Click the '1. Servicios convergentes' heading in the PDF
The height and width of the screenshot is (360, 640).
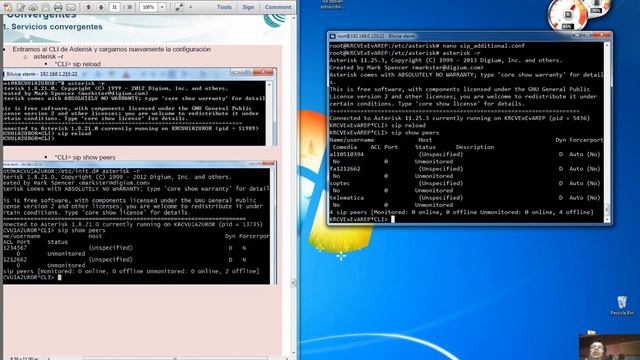coord(53,27)
